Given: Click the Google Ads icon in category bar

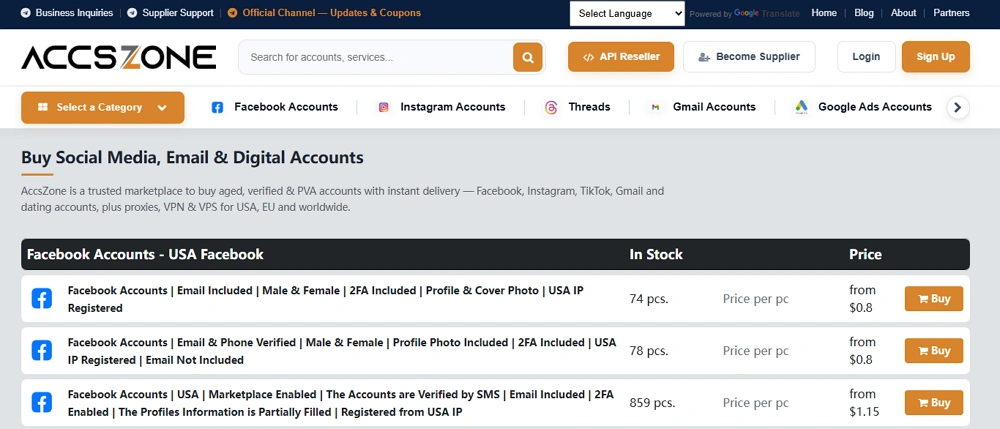Looking at the screenshot, I should tap(801, 107).
